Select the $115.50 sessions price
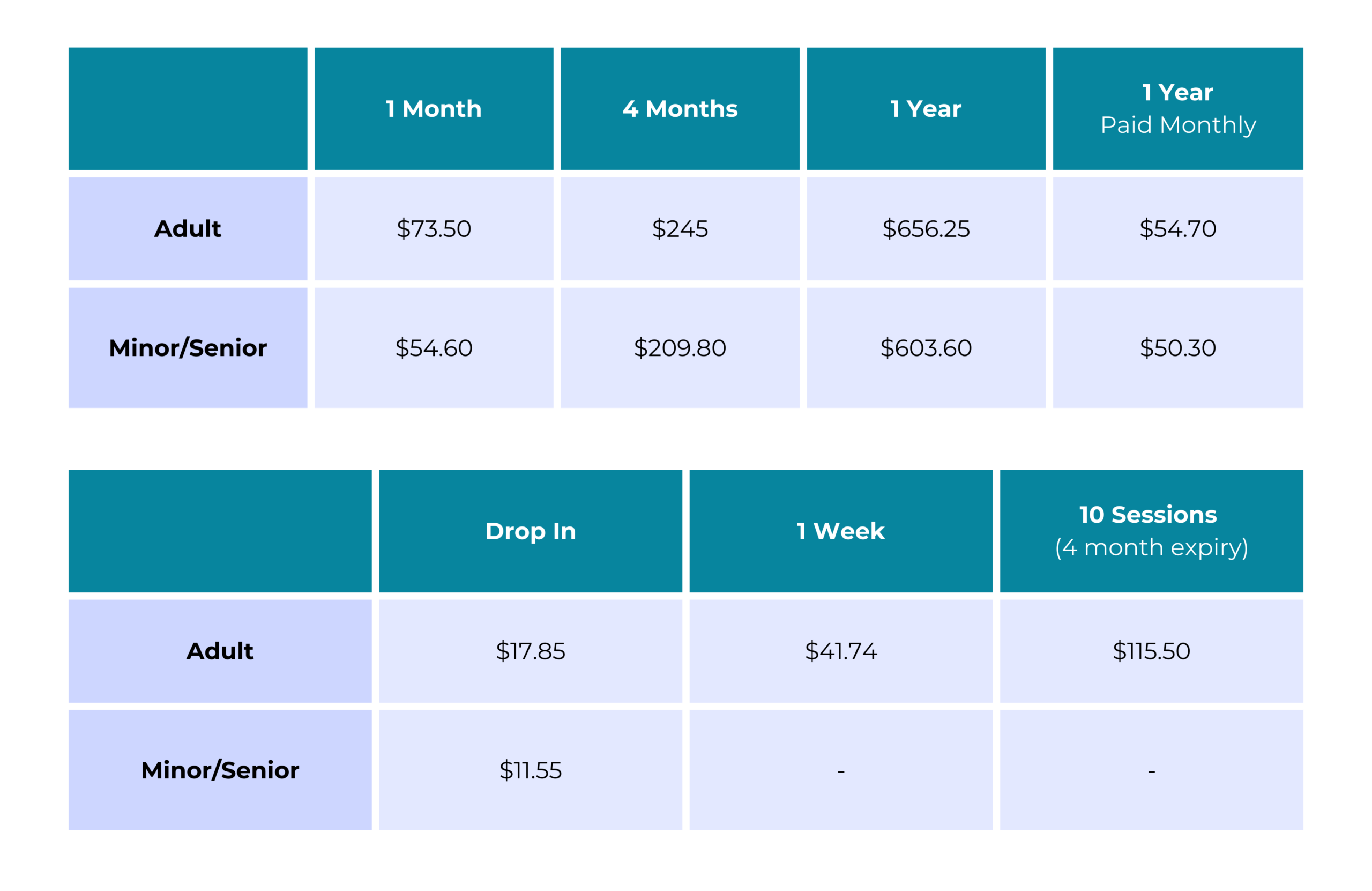Screen dimensions: 1372x891 [1151, 651]
